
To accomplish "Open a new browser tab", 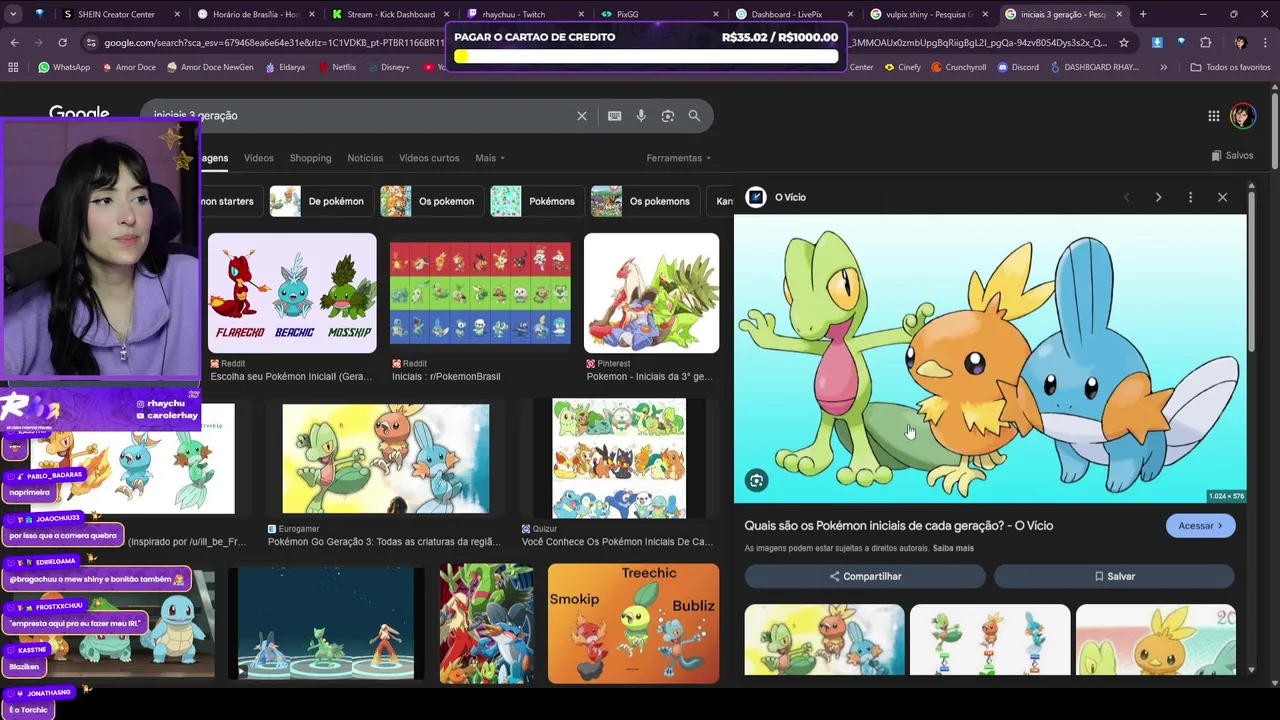I will (x=1143, y=15).
